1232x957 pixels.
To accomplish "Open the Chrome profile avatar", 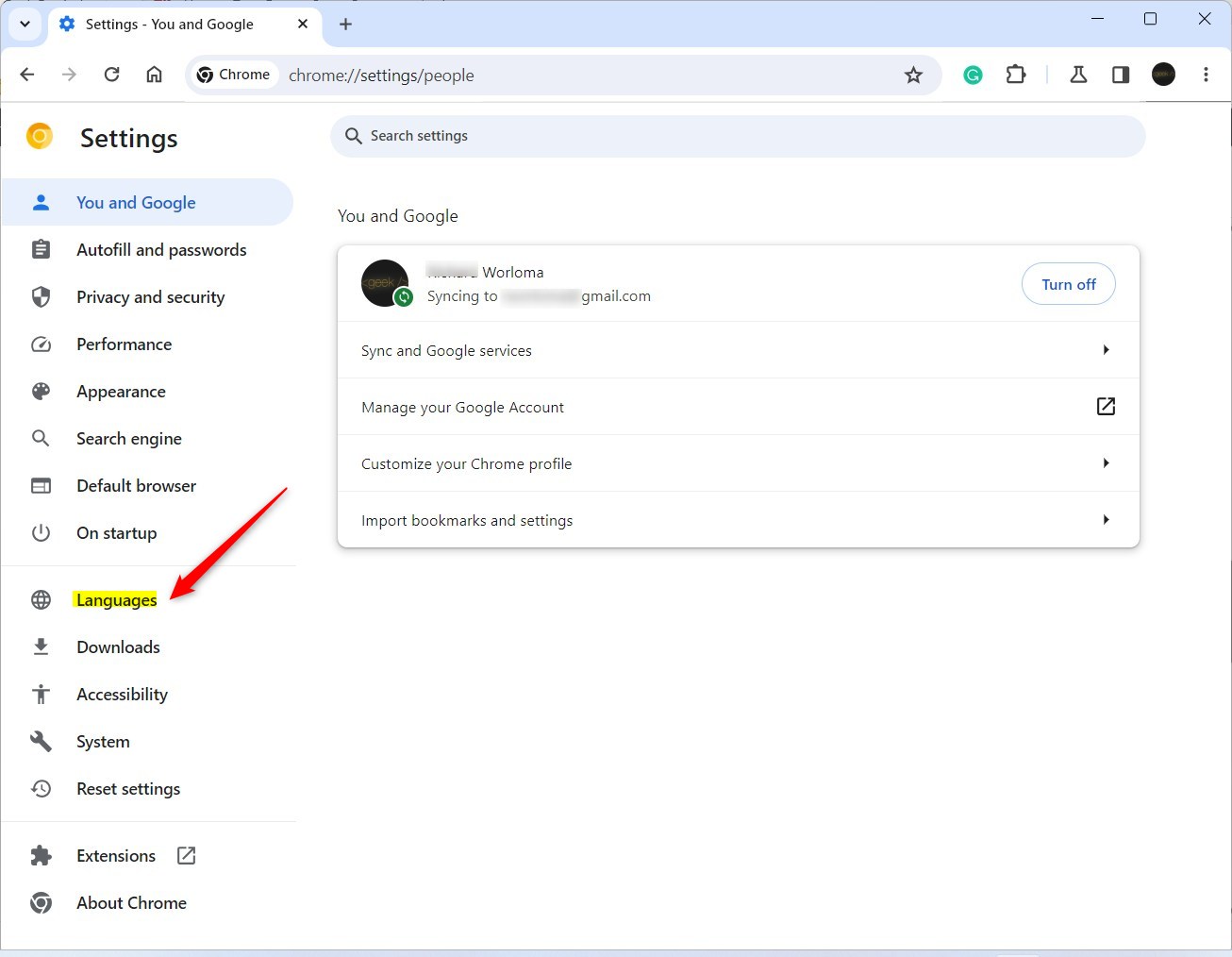I will (1163, 74).
